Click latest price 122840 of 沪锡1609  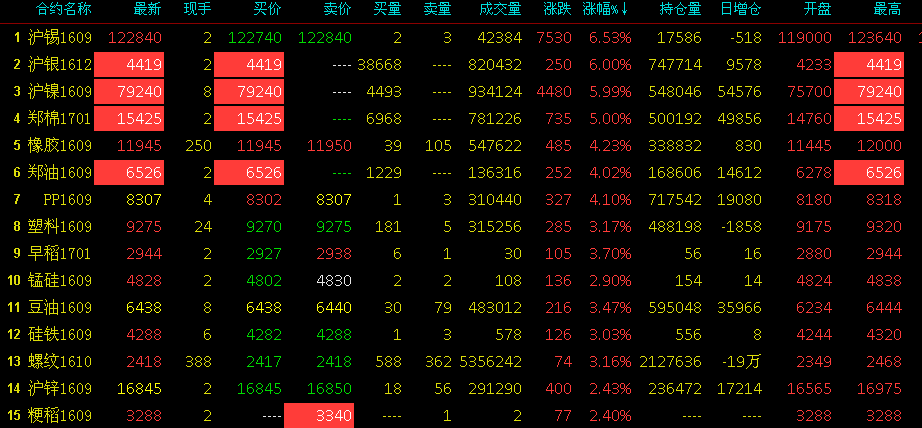click(135, 38)
